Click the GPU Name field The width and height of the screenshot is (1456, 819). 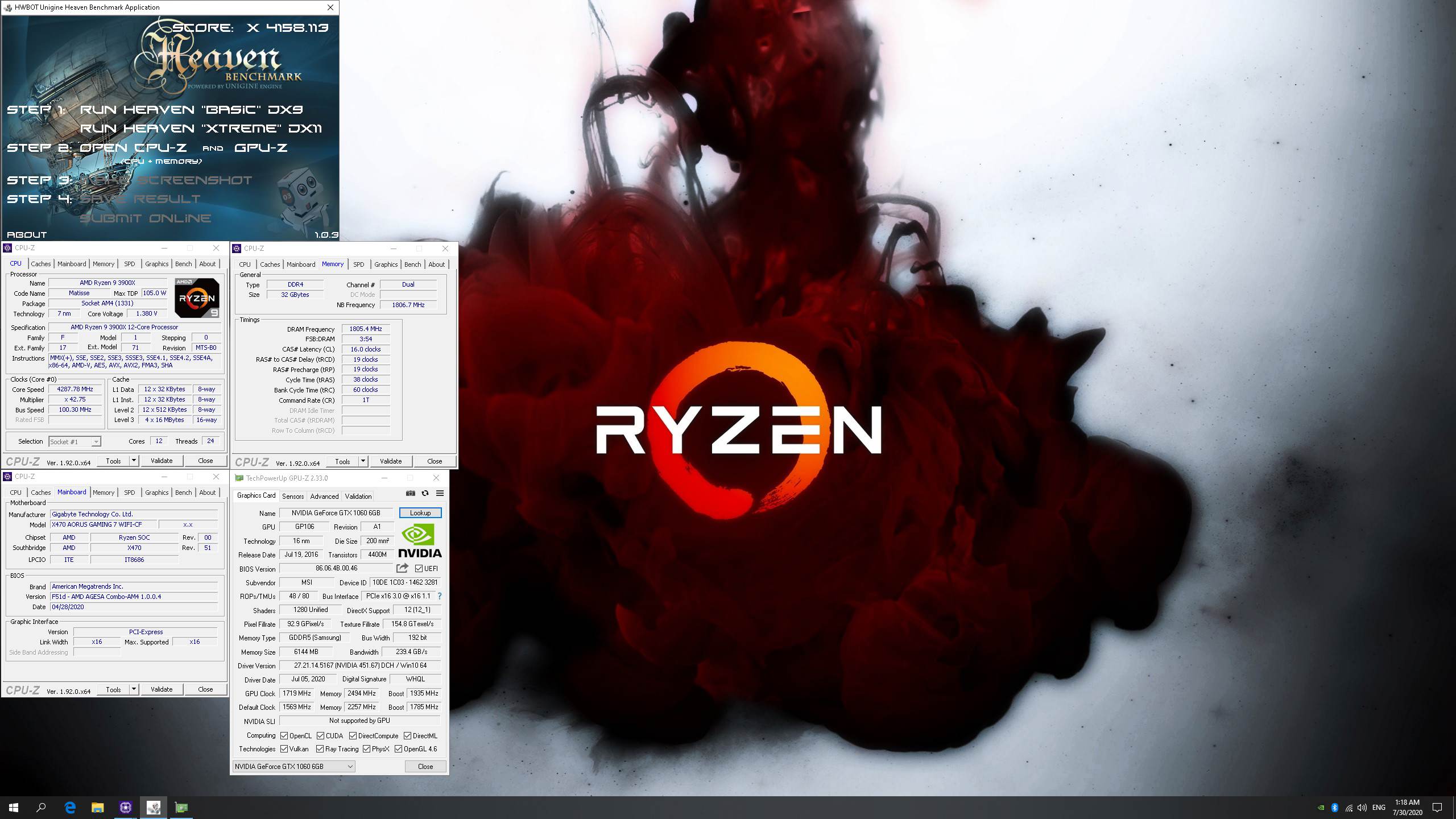336,513
